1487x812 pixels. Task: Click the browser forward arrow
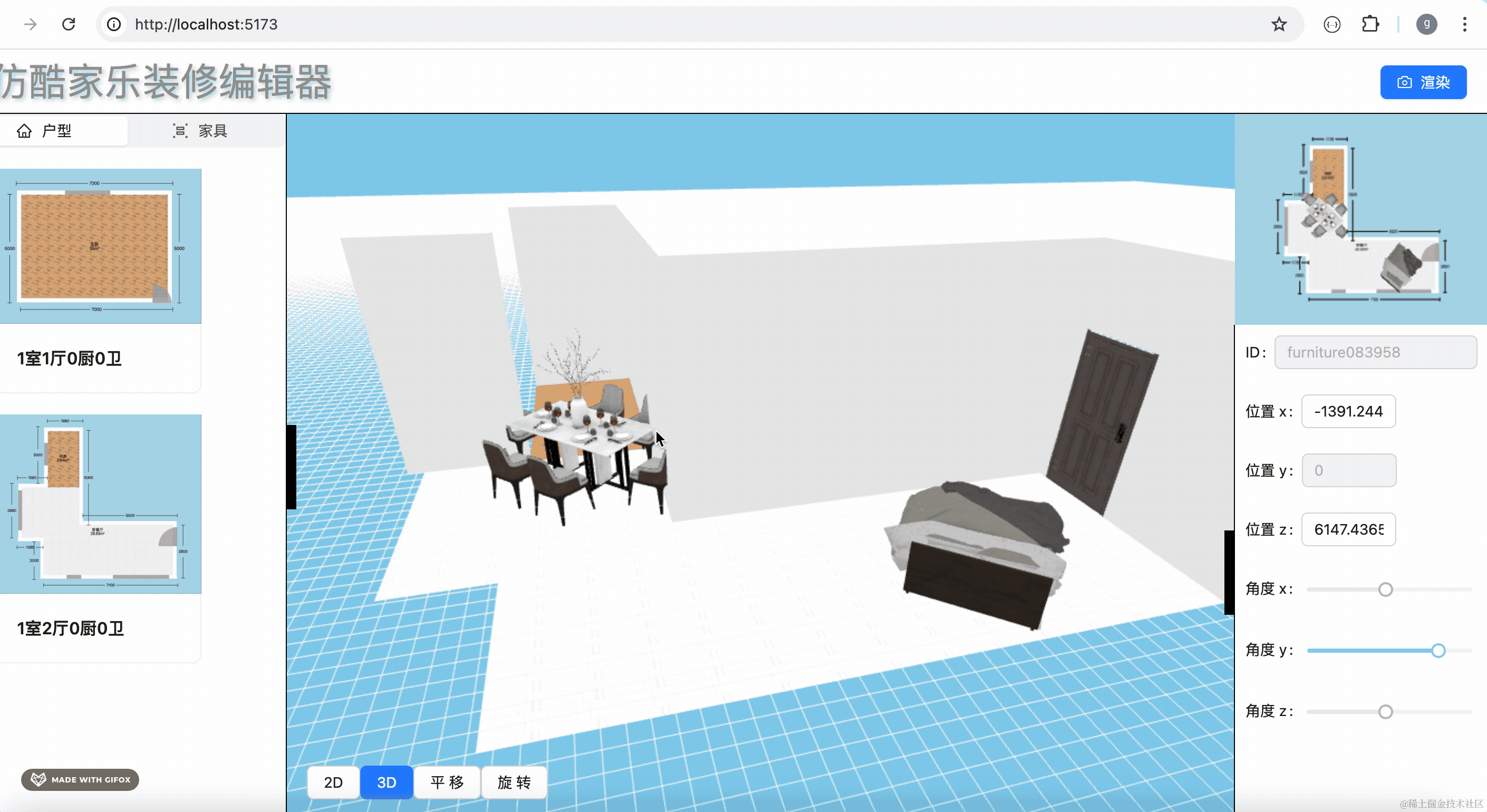pyautogui.click(x=30, y=24)
